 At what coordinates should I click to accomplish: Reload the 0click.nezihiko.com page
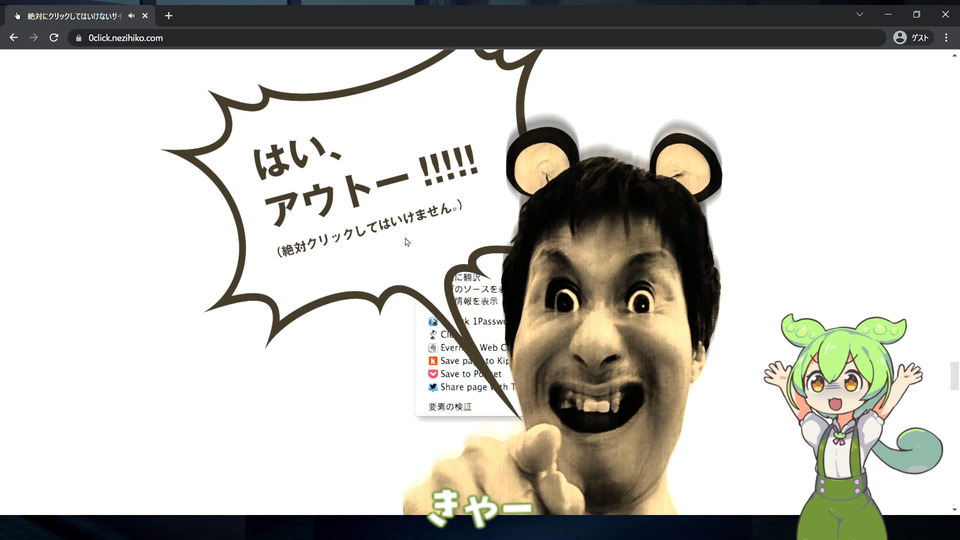(x=54, y=38)
